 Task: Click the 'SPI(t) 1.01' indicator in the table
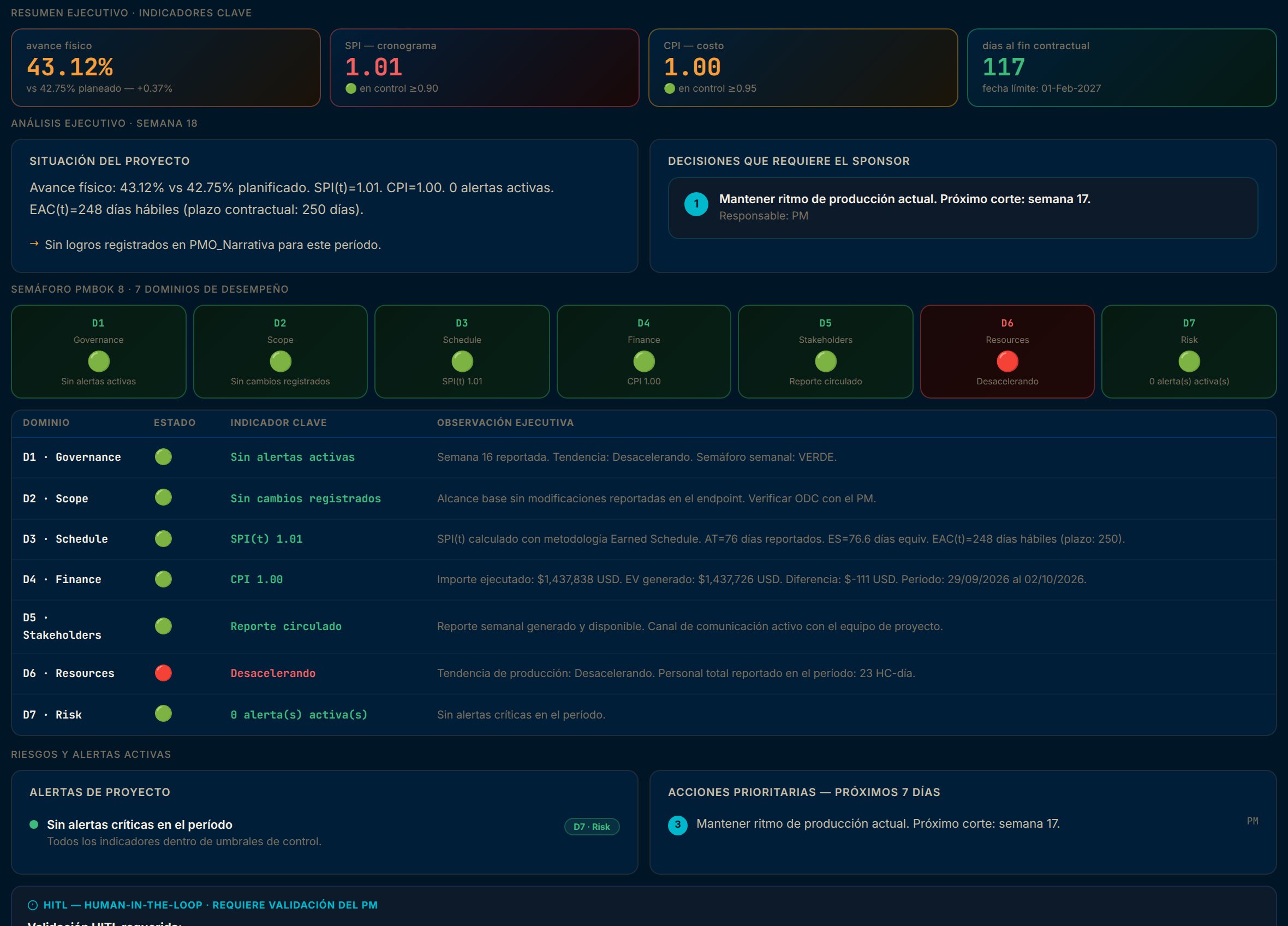point(266,538)
